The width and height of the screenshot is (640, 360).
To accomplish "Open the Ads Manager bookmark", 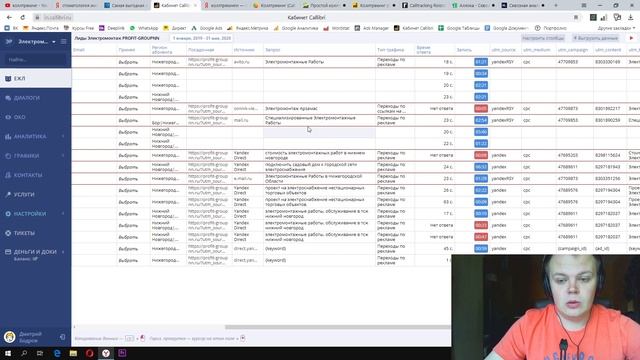I will [x=371, y=28].
